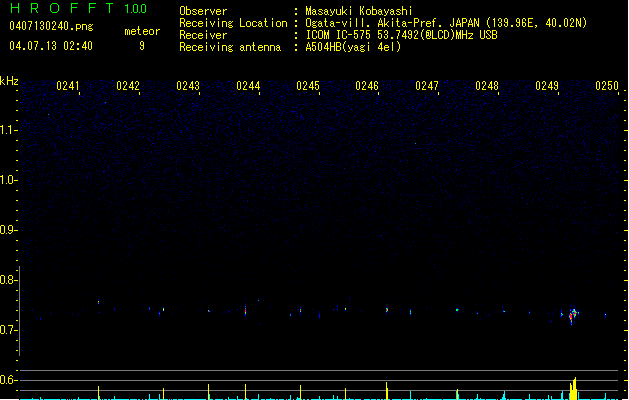
Task: Click the 1.1 kHz axis label
Action: pyautogui.click(x=8, y=130)
